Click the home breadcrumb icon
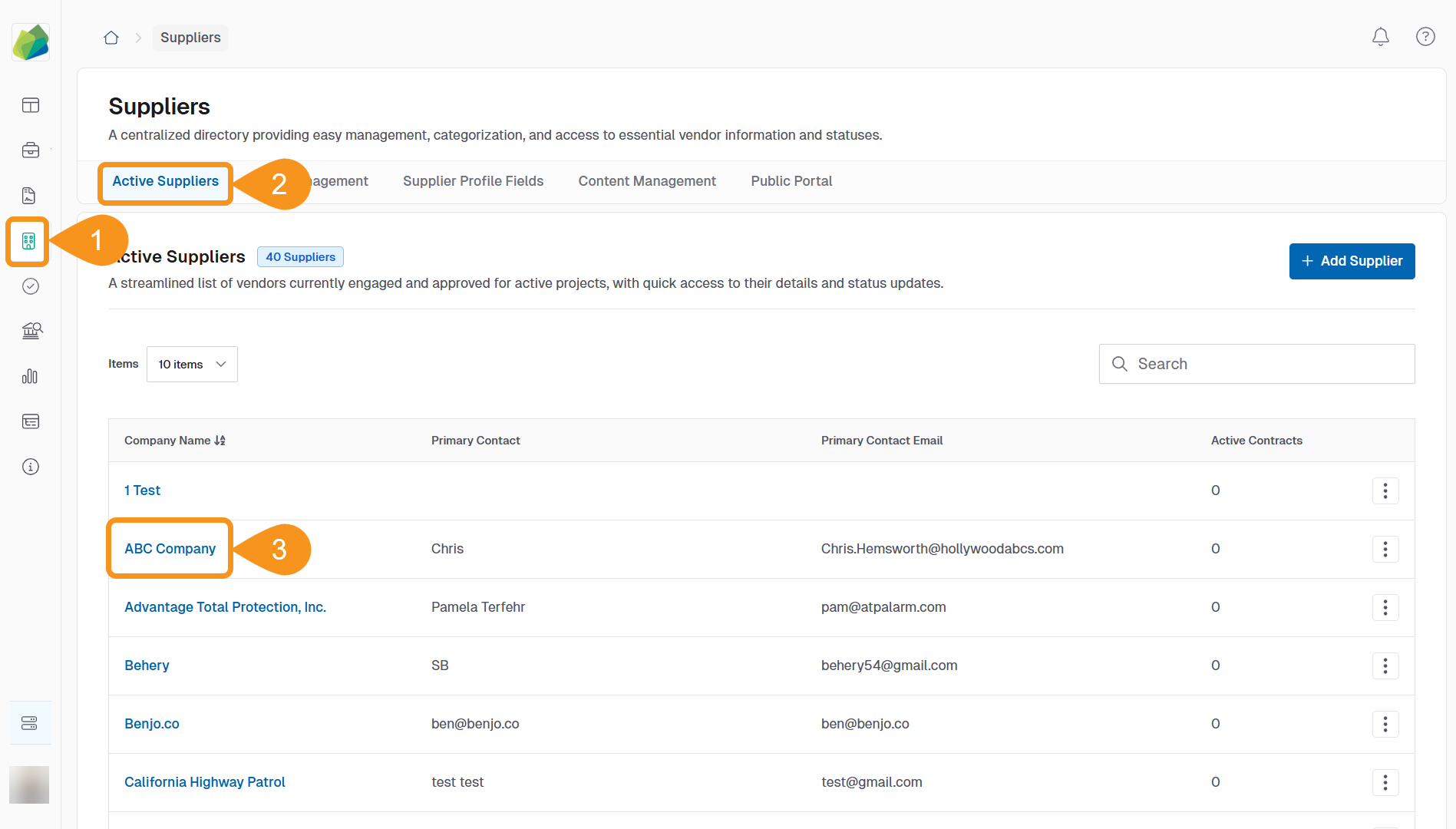Screen dimensions: 1456x829 point(111,38)
